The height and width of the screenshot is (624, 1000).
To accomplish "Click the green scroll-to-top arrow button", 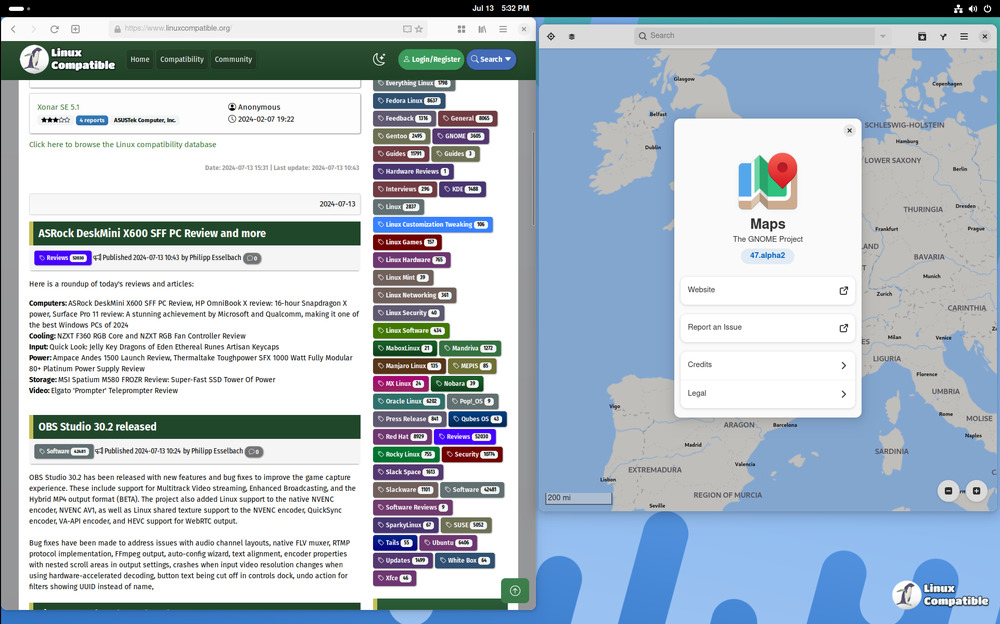I will point(515,591).
